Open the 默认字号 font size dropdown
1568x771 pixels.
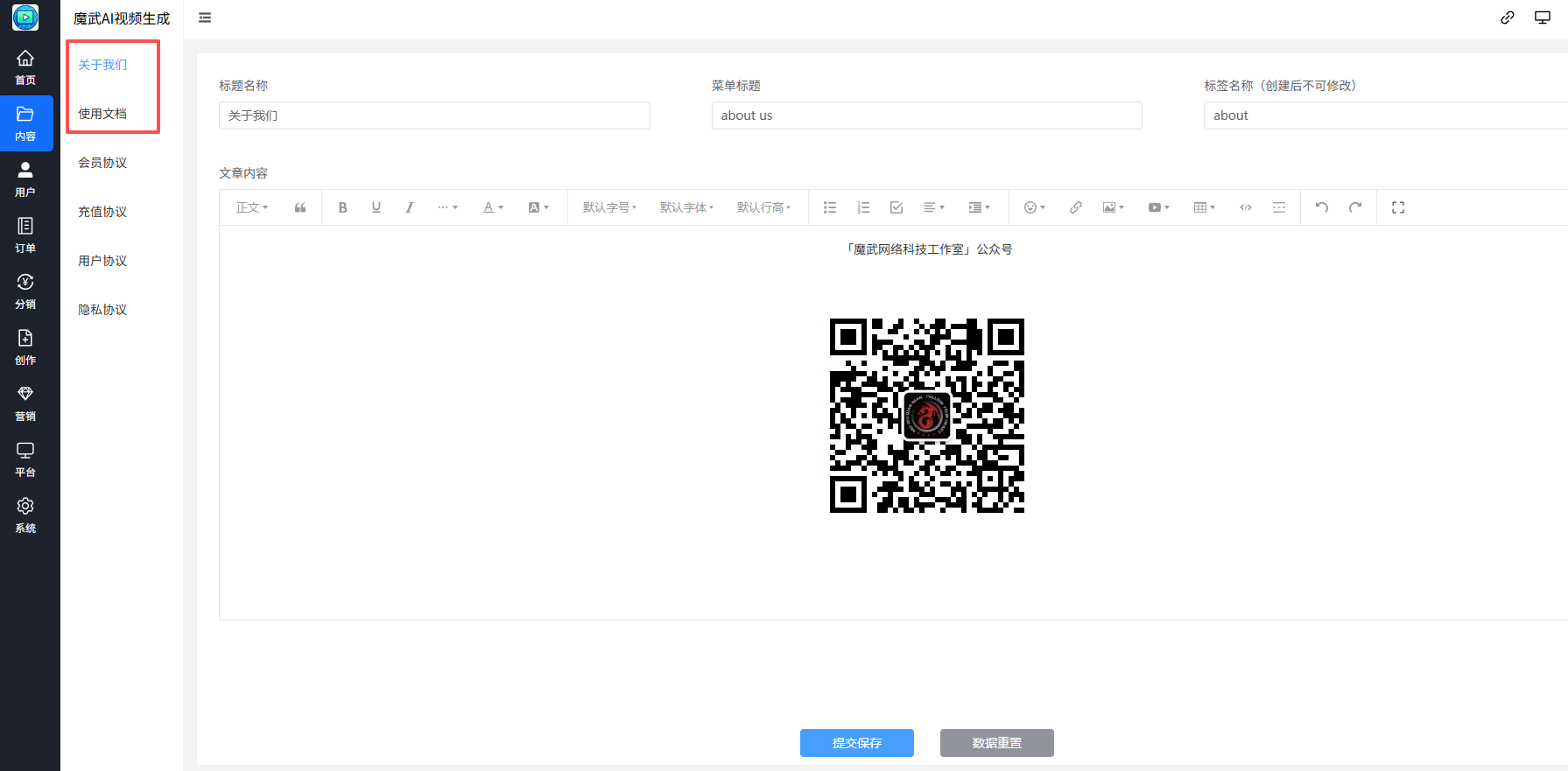point(609,207)
